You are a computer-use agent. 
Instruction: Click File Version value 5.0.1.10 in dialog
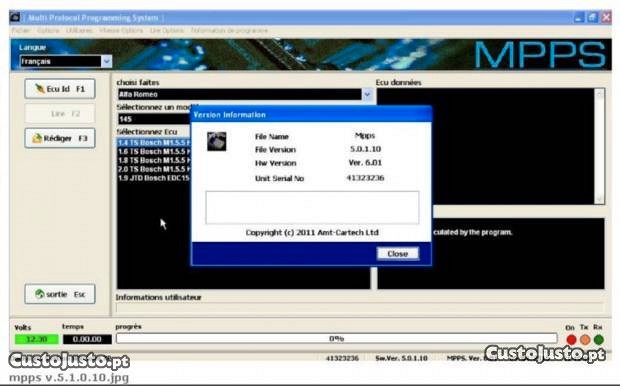(x=365, y=149)
